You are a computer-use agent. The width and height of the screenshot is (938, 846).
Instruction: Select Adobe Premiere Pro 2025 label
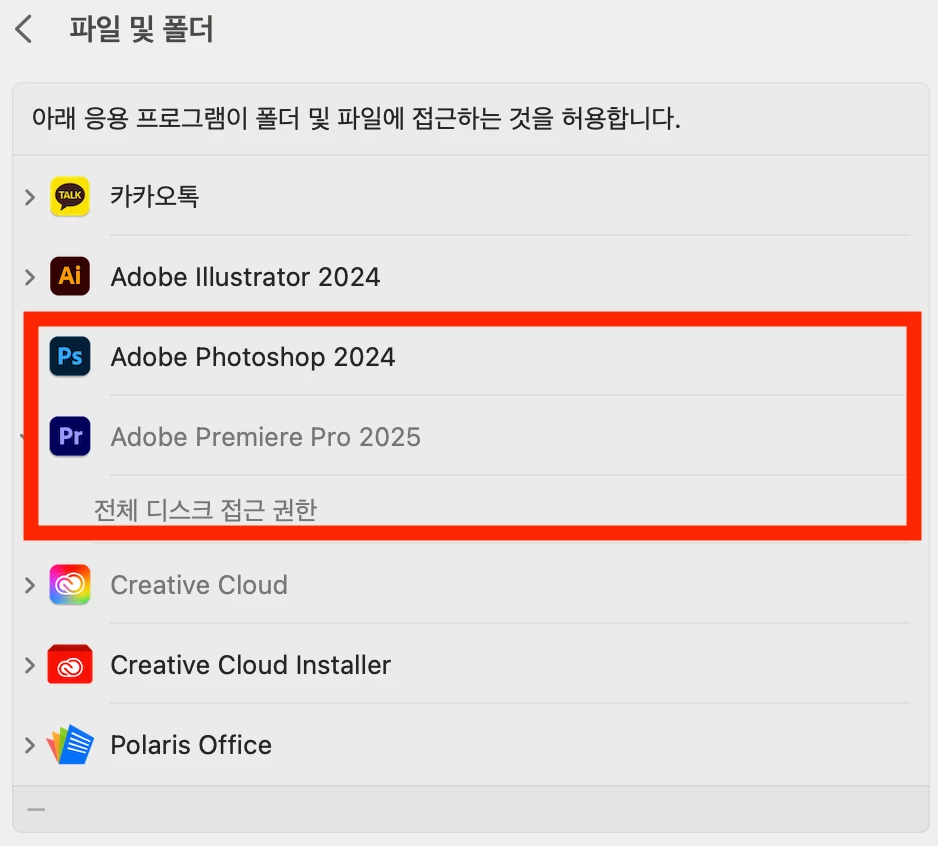pyautogui.click(x=266, y=437)
